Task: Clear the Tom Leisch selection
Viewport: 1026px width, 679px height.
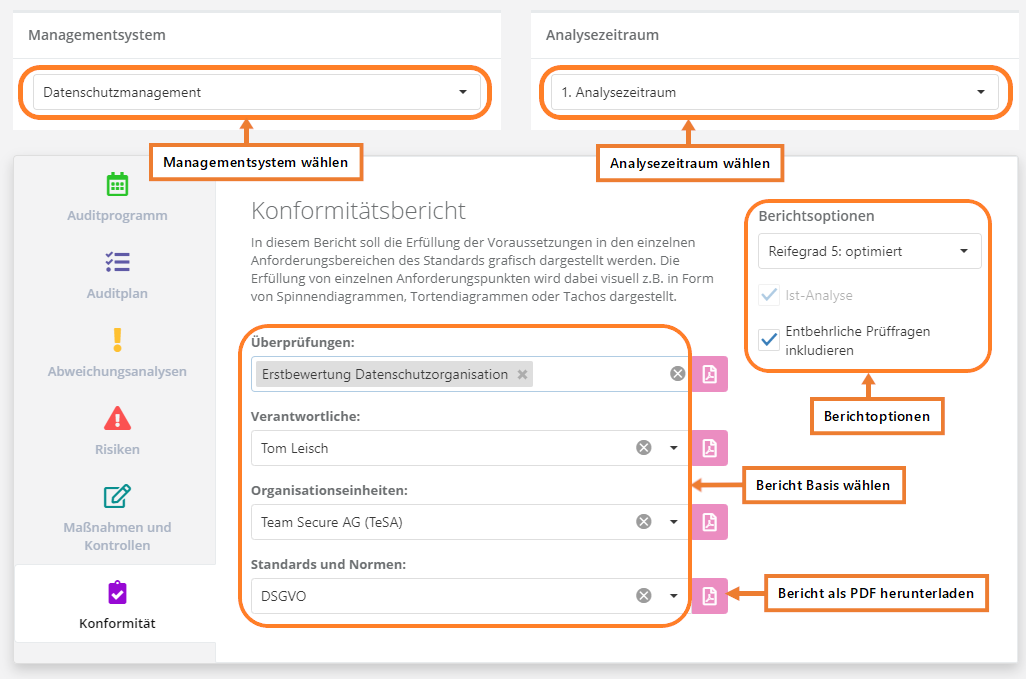Action: tap(644, 448)
